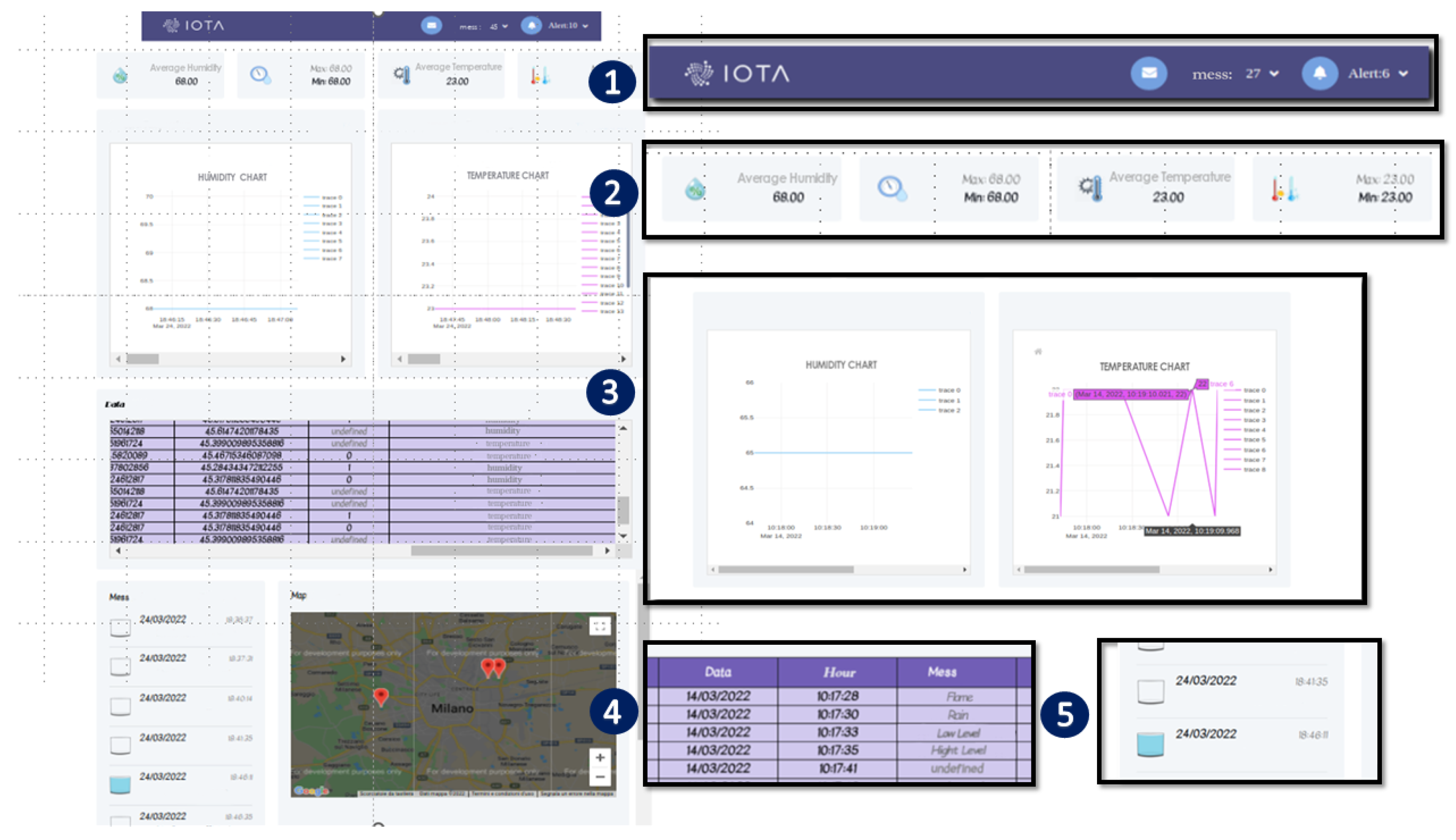
Task: Zoom in on the Milano map
Action: pos(600,757)
